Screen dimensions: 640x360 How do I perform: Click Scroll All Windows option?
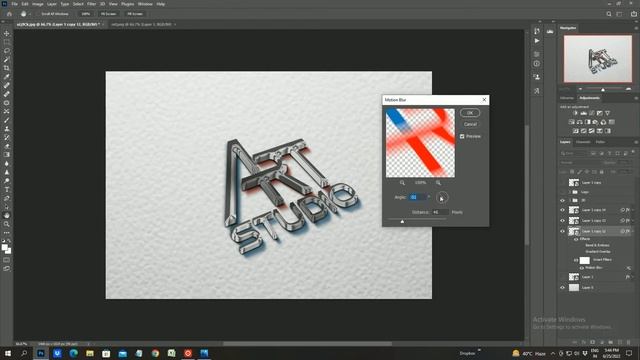click(x=55, y=14)
